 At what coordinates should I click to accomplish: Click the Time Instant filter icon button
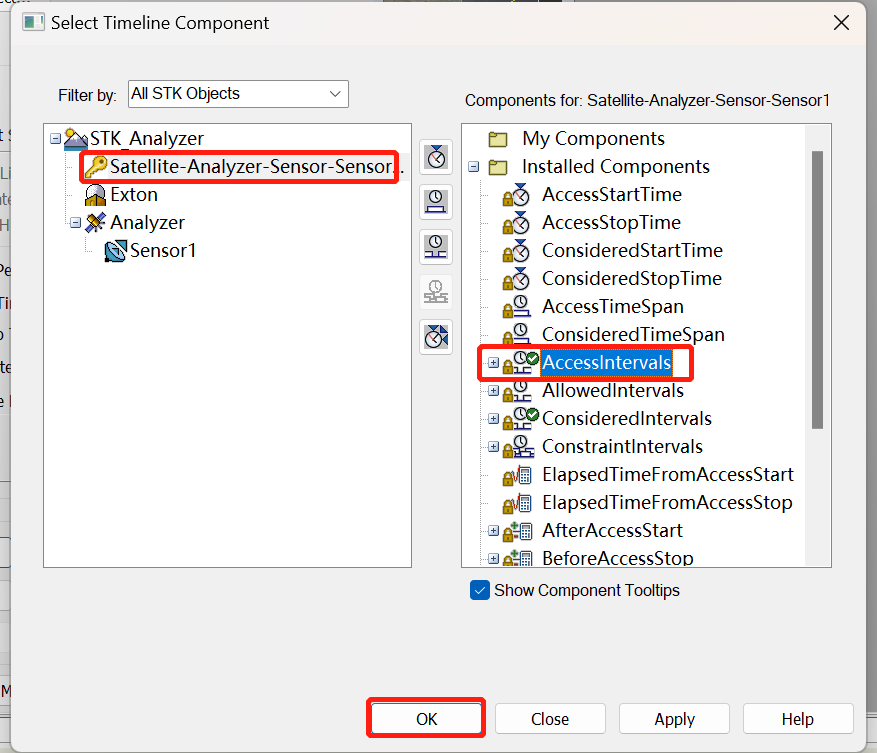click(436, 157)
